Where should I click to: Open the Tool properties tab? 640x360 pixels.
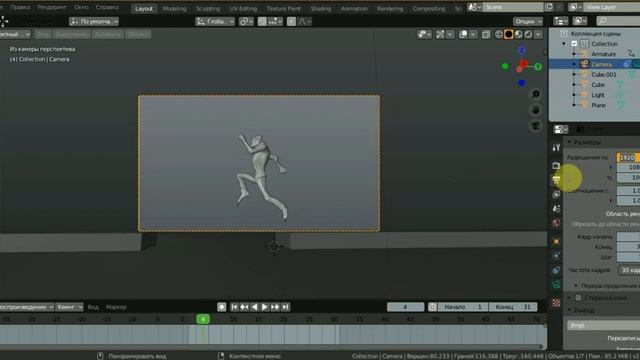(x=556, y=148)
